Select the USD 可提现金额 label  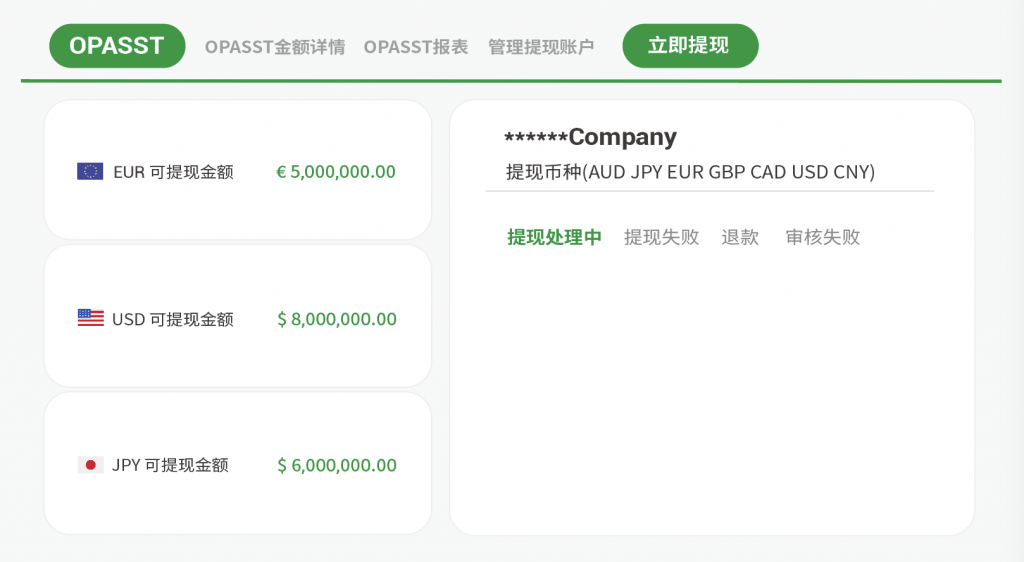(x=172, y=319)
